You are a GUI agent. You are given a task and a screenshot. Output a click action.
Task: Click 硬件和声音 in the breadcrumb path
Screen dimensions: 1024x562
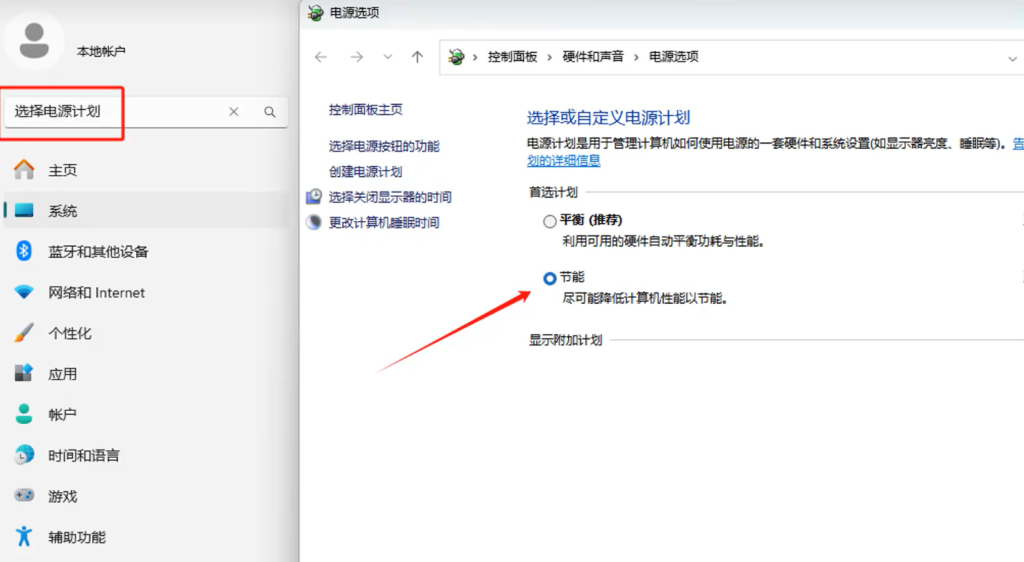(593, 57)
